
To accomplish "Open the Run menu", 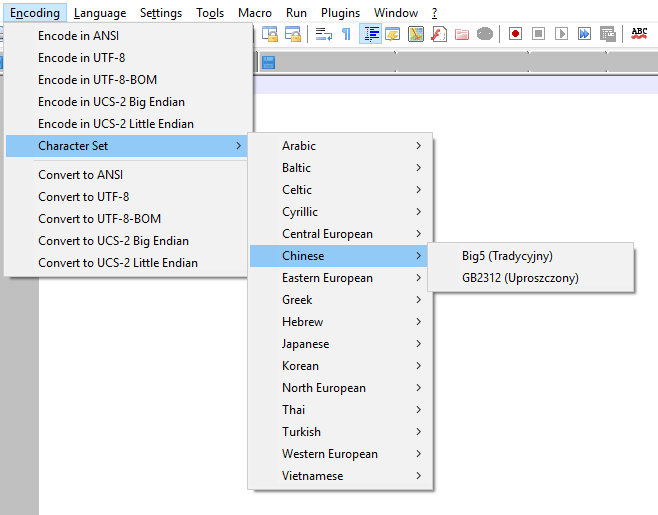I will pyautogui.click(x=296, y=13).
